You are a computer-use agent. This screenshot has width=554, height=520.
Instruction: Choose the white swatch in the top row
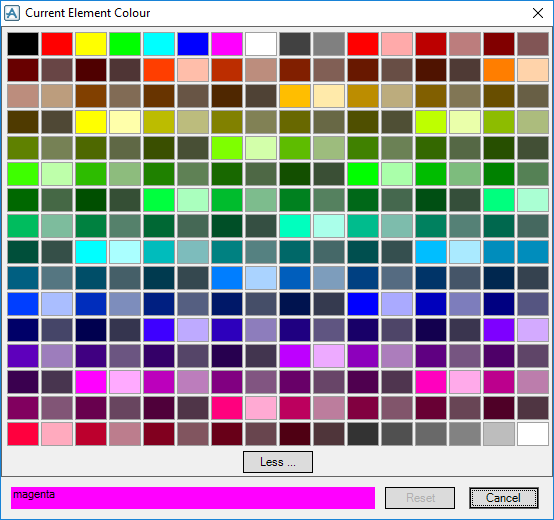coord(261,44)
